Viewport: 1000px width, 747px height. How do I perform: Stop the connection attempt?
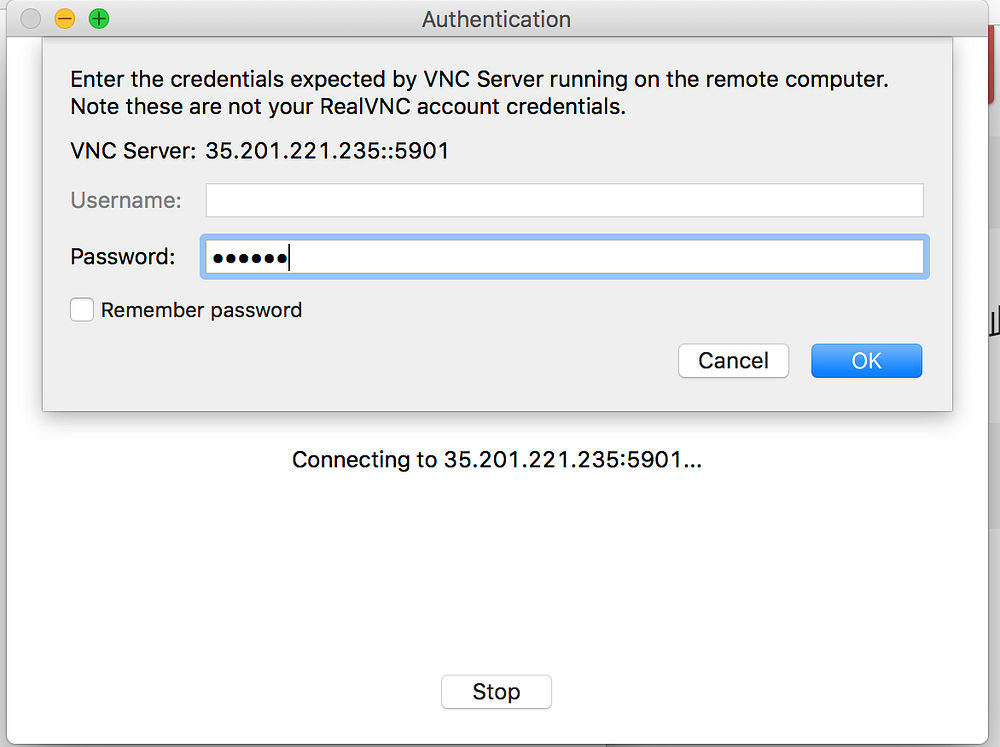[496, 692]
